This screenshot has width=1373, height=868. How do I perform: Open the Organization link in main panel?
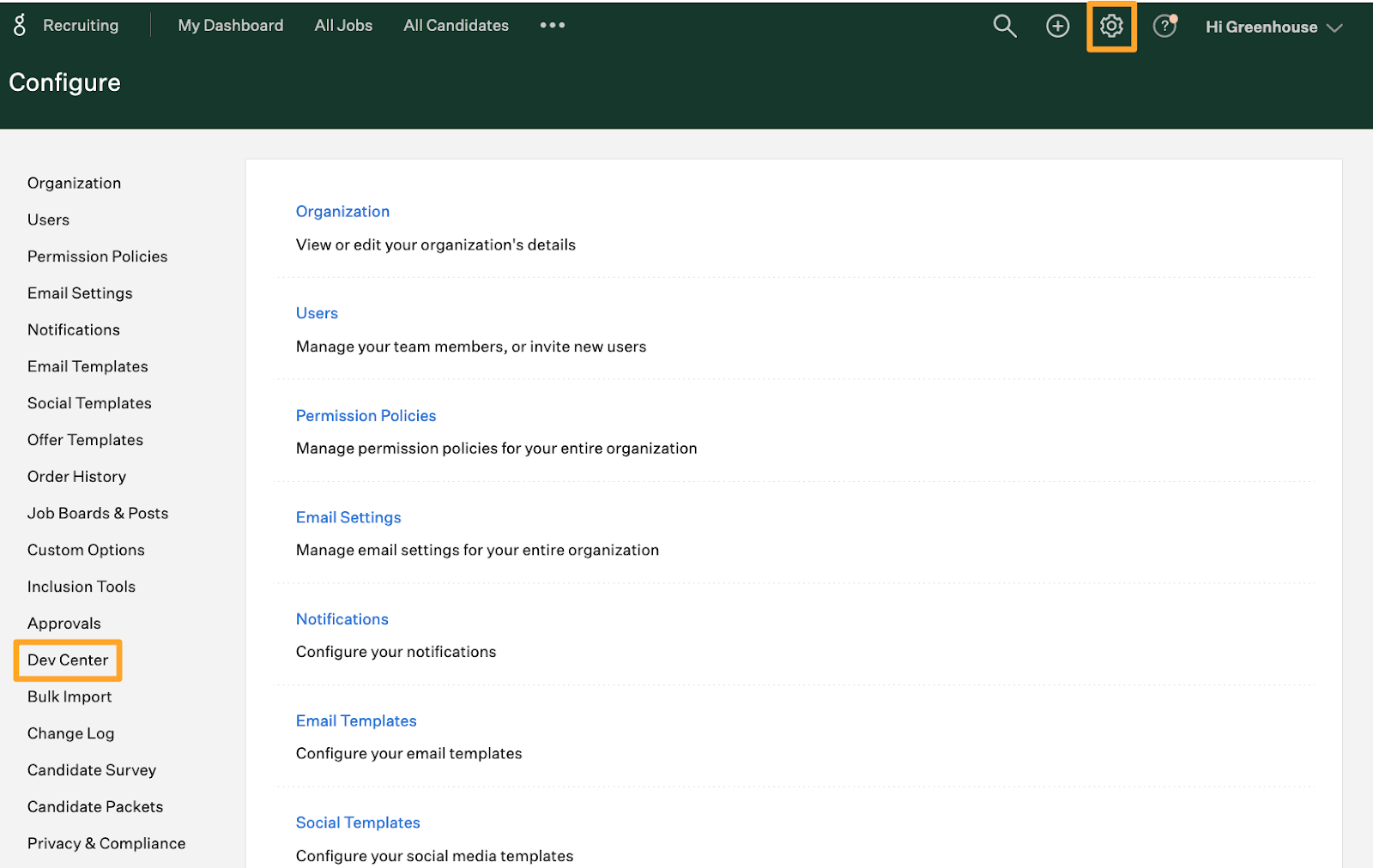(x=342, y=212)
